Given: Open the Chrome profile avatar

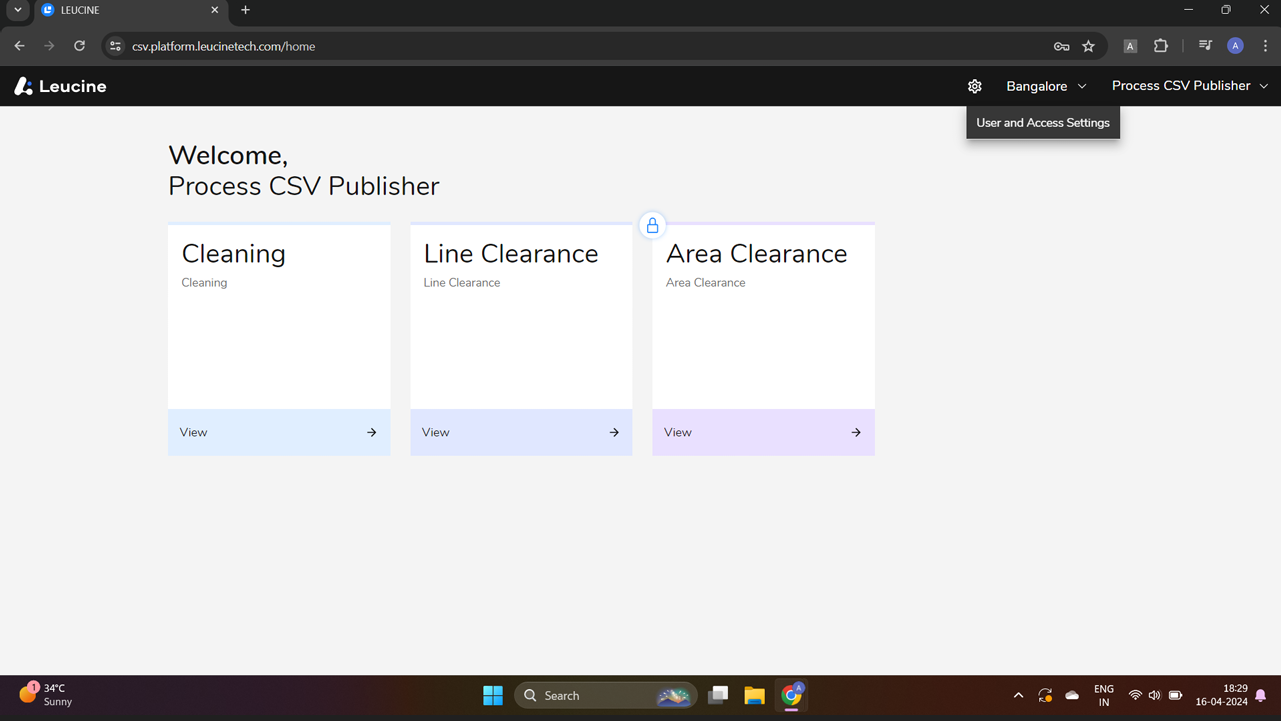Looking at the screenshot, I should (1236, 46).
